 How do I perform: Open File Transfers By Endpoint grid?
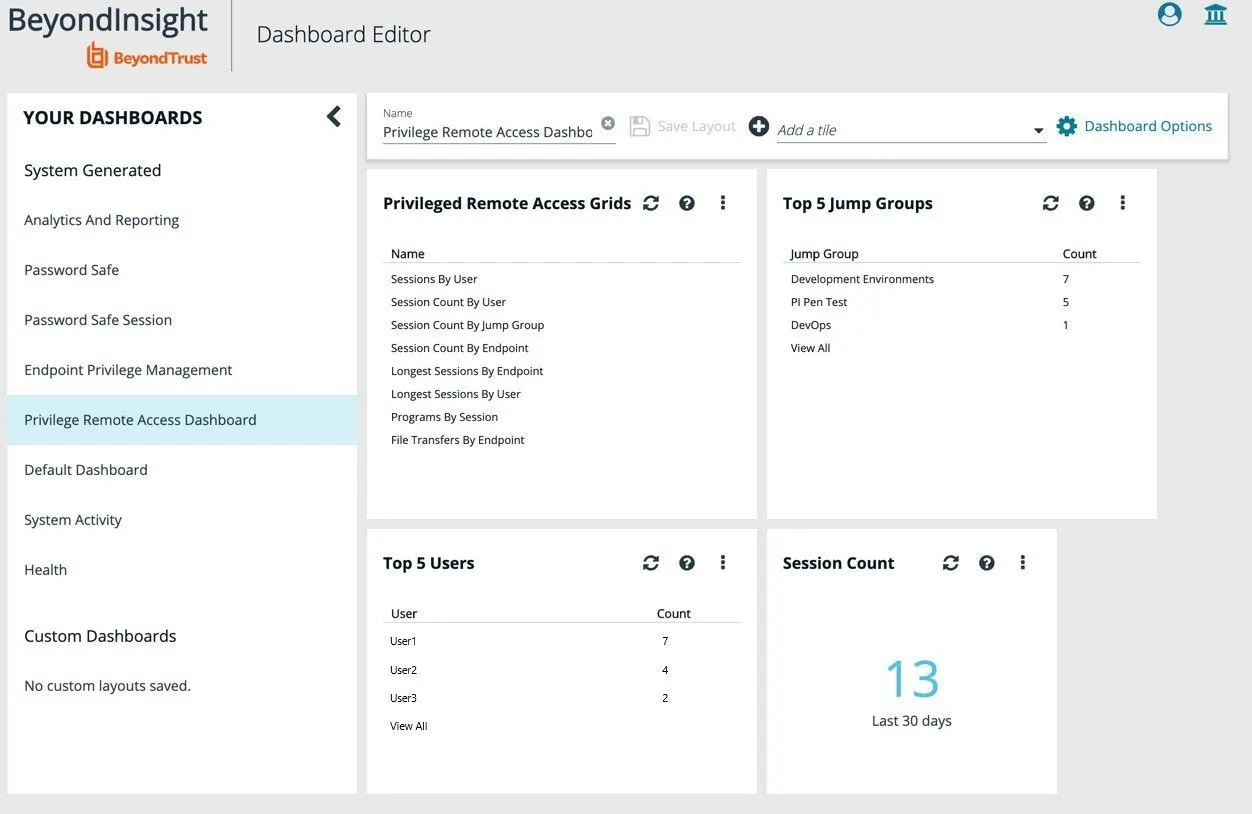tap(457, 440)
